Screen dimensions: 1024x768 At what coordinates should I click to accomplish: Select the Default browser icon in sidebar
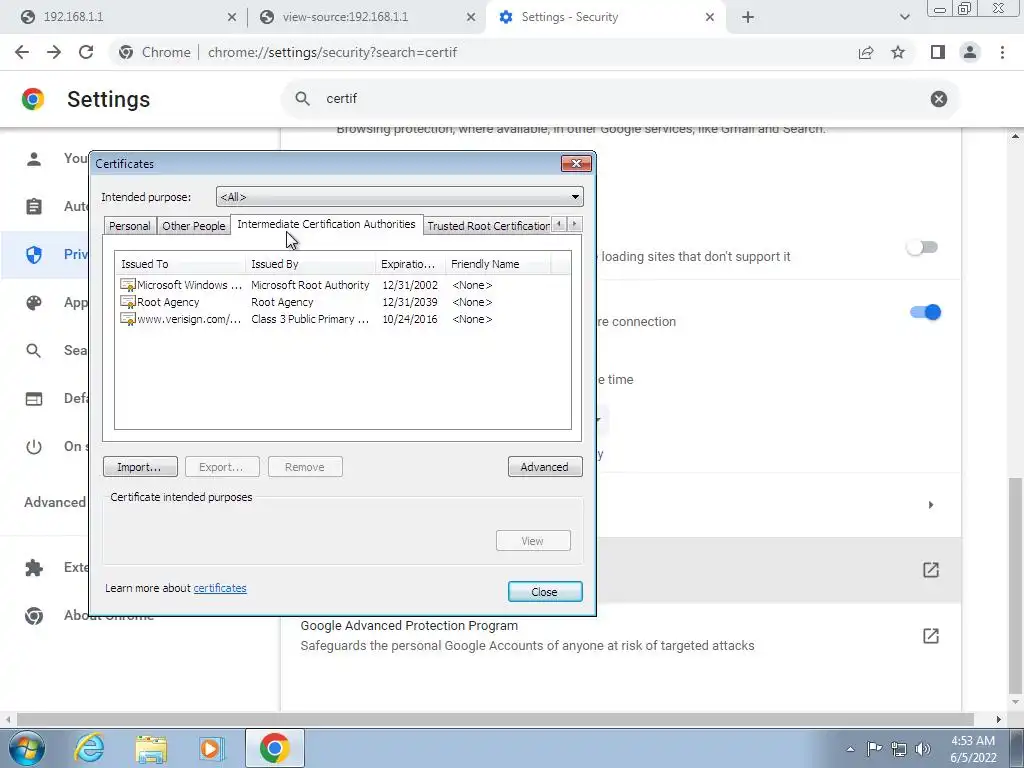click(x=34, y=398)
